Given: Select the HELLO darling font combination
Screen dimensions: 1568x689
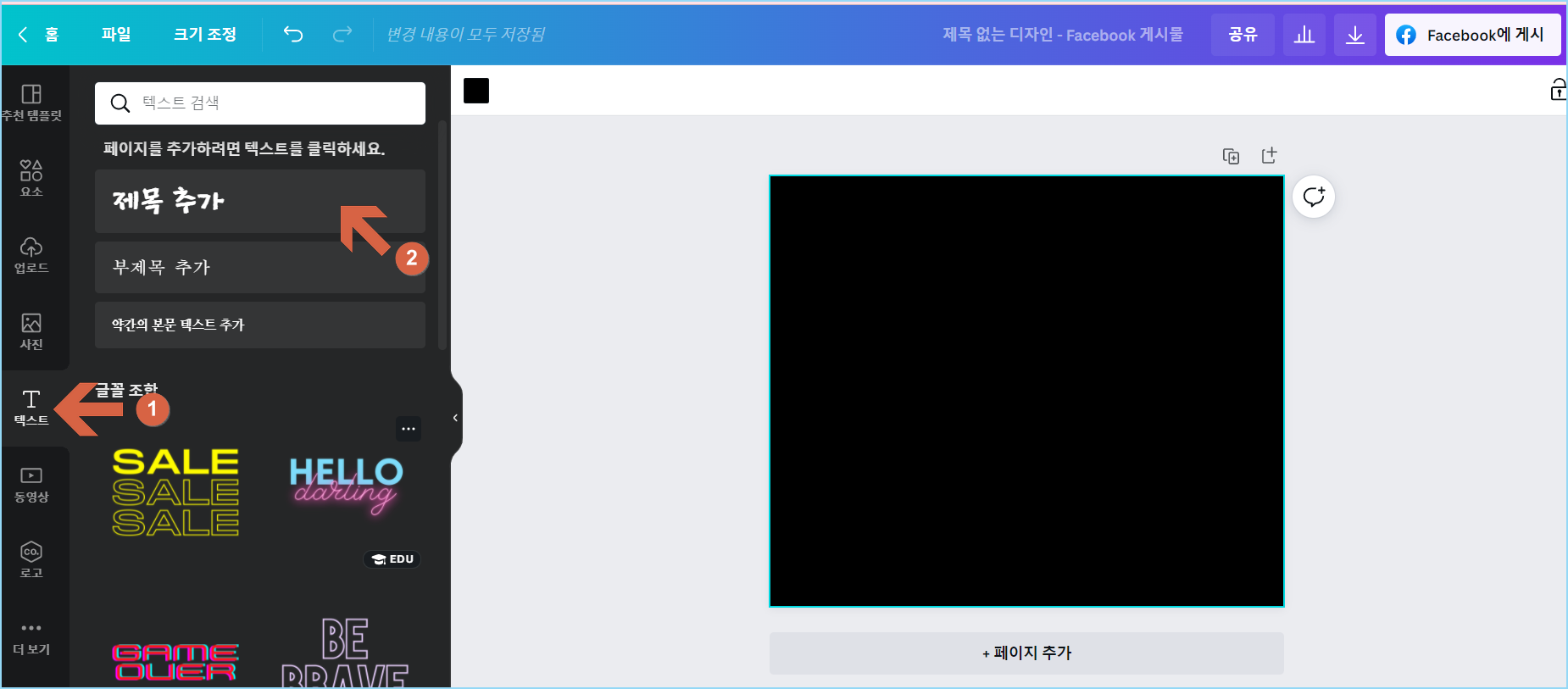Looking at the screenshot, I should pyautogui.click(x=346, y=486).
